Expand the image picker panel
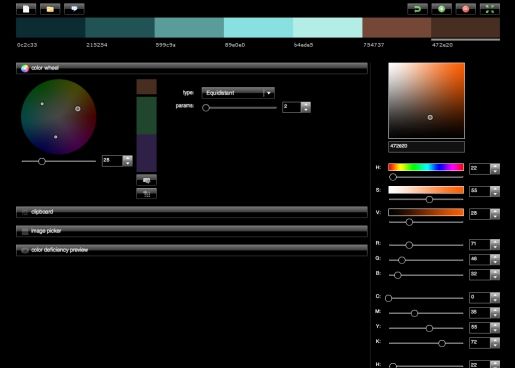Viewport: 515px width, 368px height. coord(192,231)
